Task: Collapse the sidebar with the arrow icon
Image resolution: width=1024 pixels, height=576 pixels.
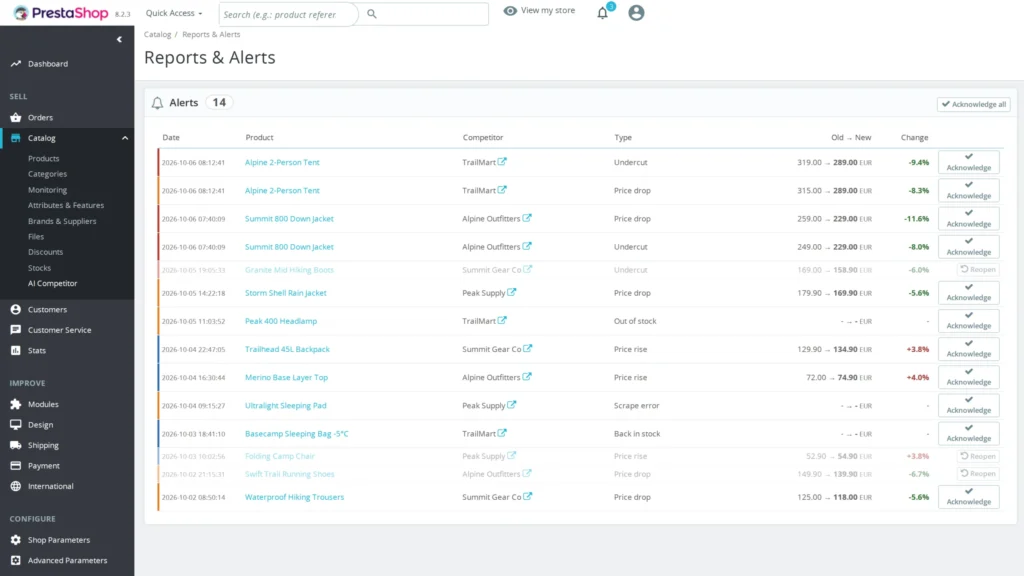Action: click(119, 39)
